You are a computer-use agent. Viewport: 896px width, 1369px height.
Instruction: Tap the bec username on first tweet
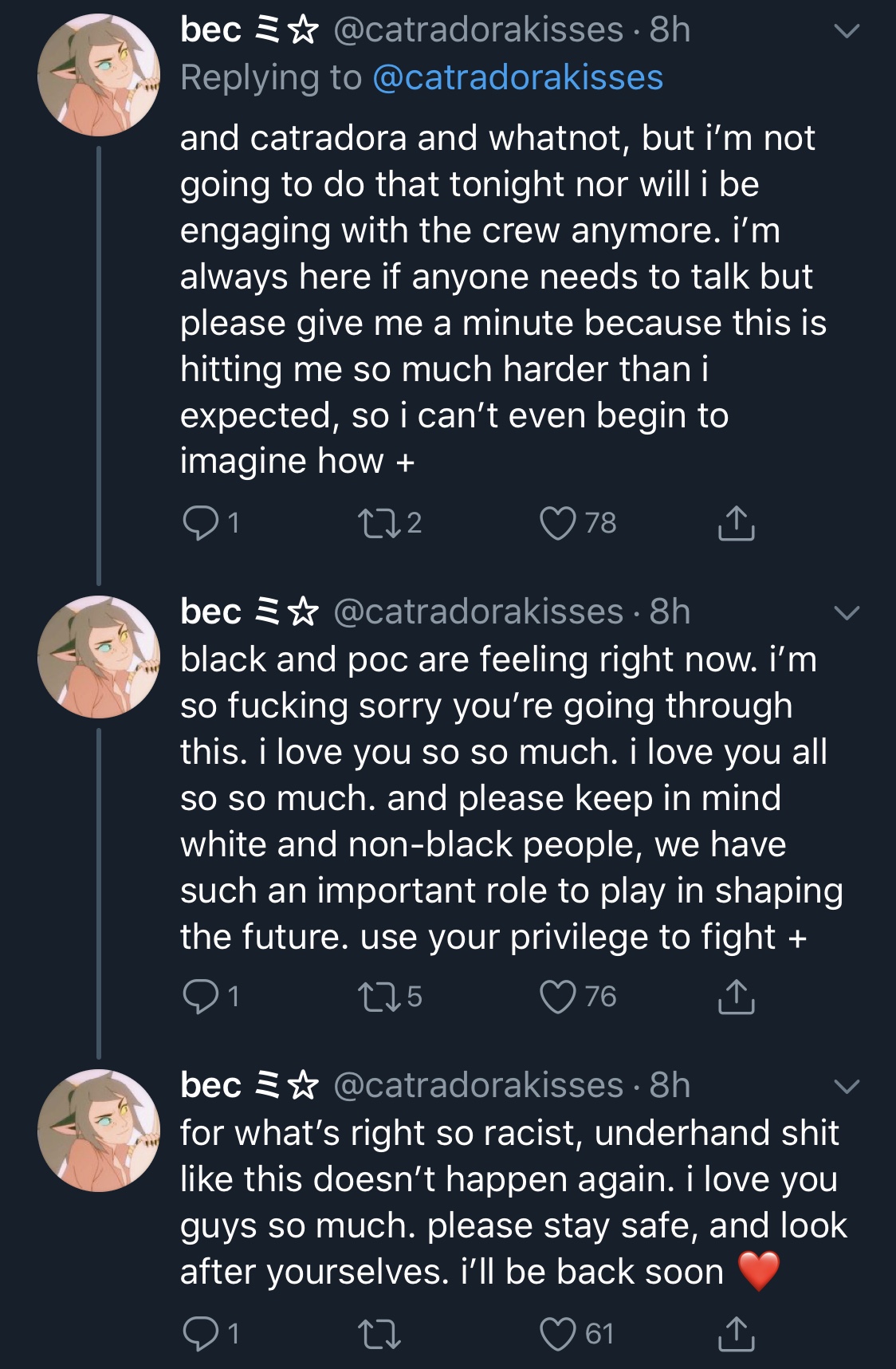210,30
